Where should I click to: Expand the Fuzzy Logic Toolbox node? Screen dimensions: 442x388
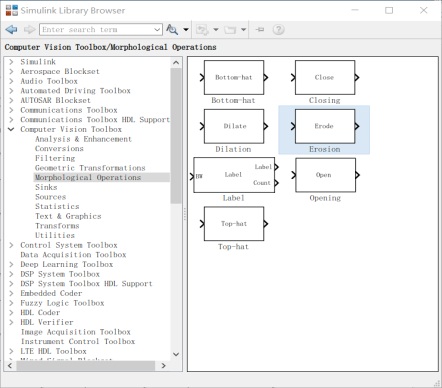[11, 303]
